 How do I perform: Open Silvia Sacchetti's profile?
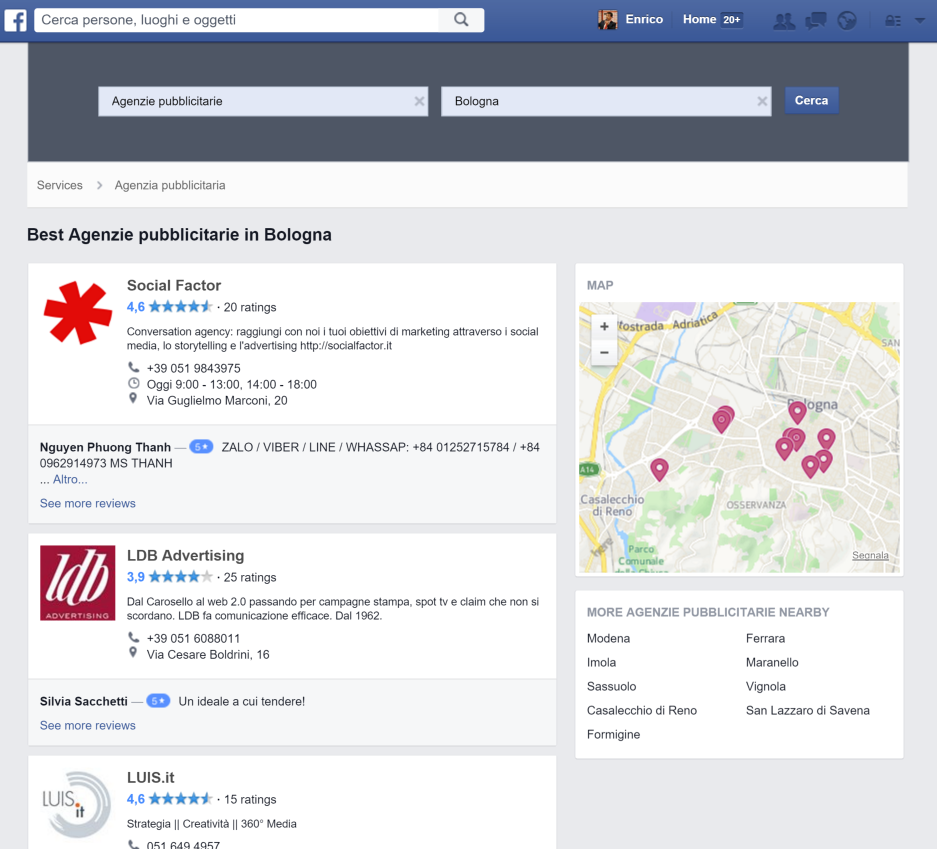coord(84,701)
